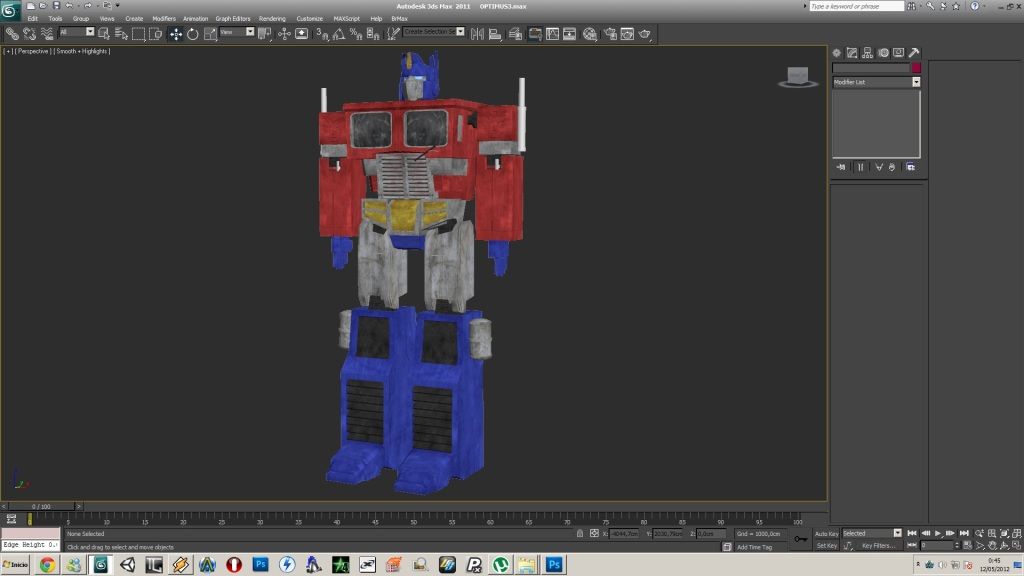Open the Create command panel tab

[837, 53]
